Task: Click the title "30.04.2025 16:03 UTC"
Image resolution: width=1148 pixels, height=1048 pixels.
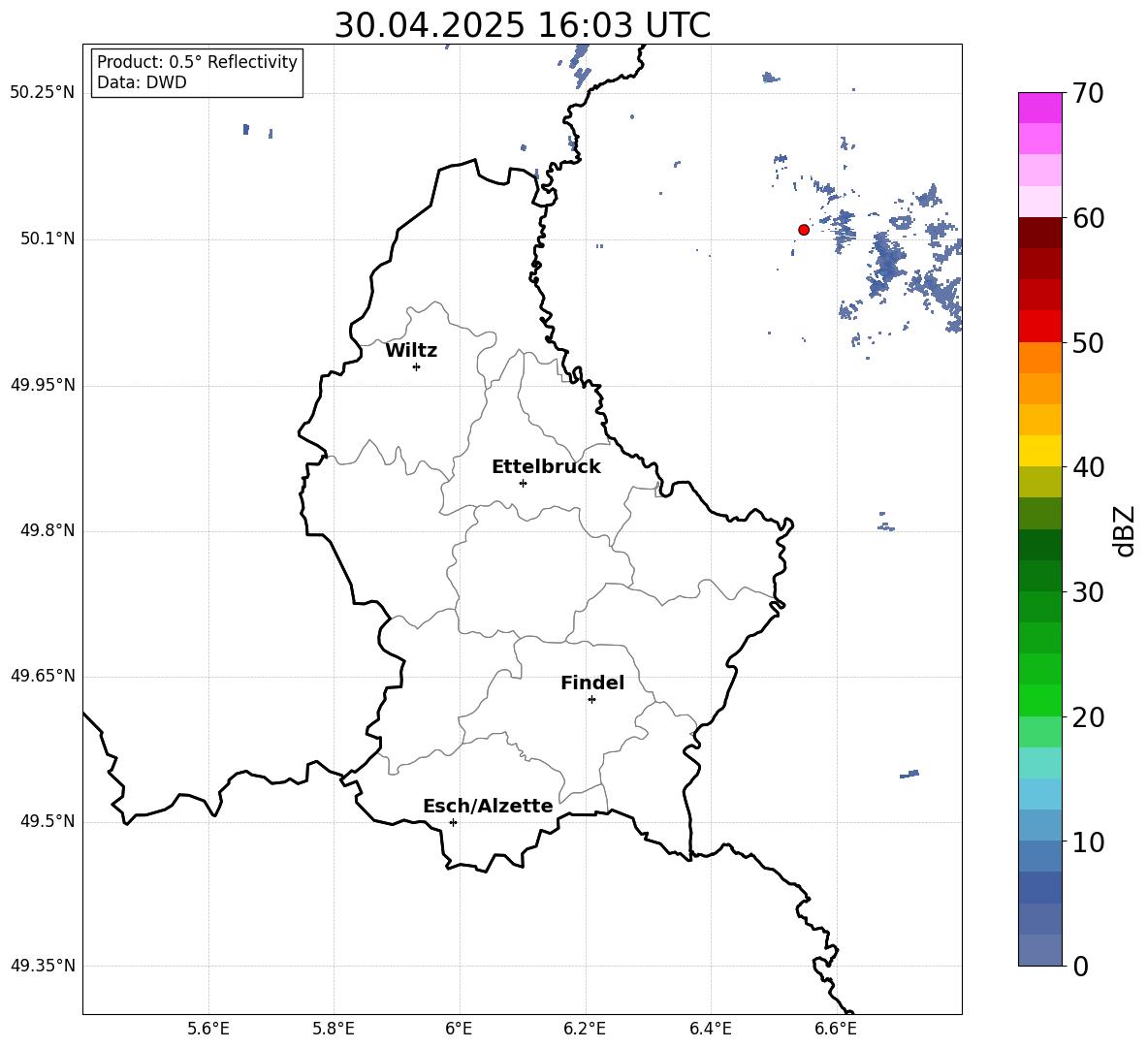Action: coord(522,25)
